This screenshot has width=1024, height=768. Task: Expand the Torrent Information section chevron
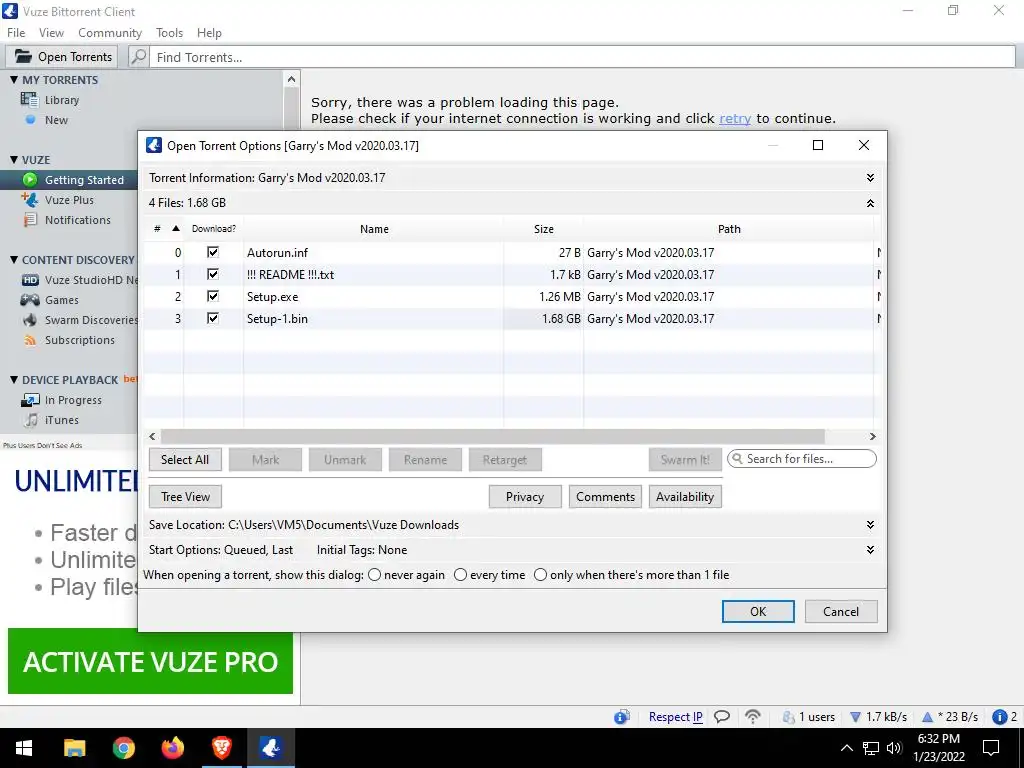[x=870, y=178]
